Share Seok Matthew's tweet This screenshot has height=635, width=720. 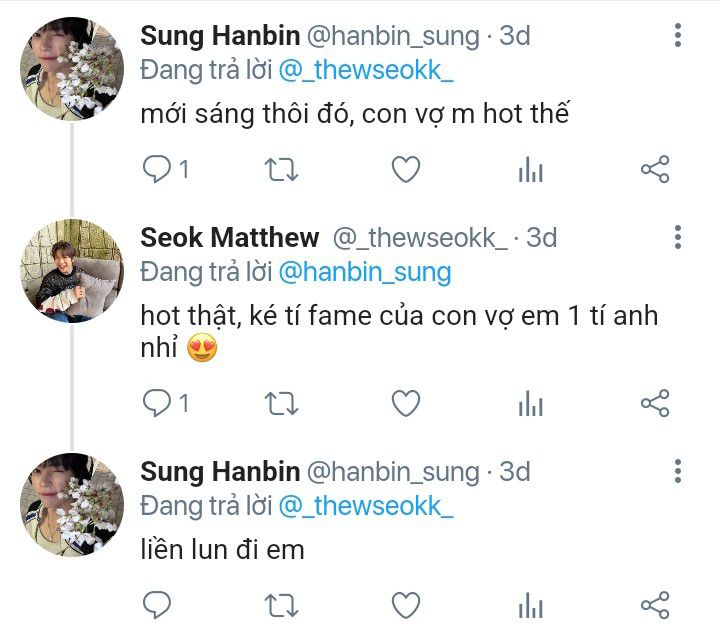point(654,404)
